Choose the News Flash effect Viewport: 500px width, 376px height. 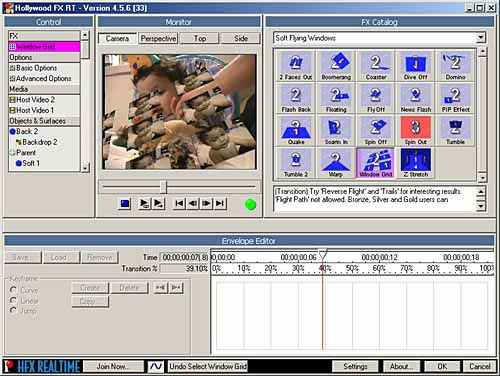coord(415,98)
